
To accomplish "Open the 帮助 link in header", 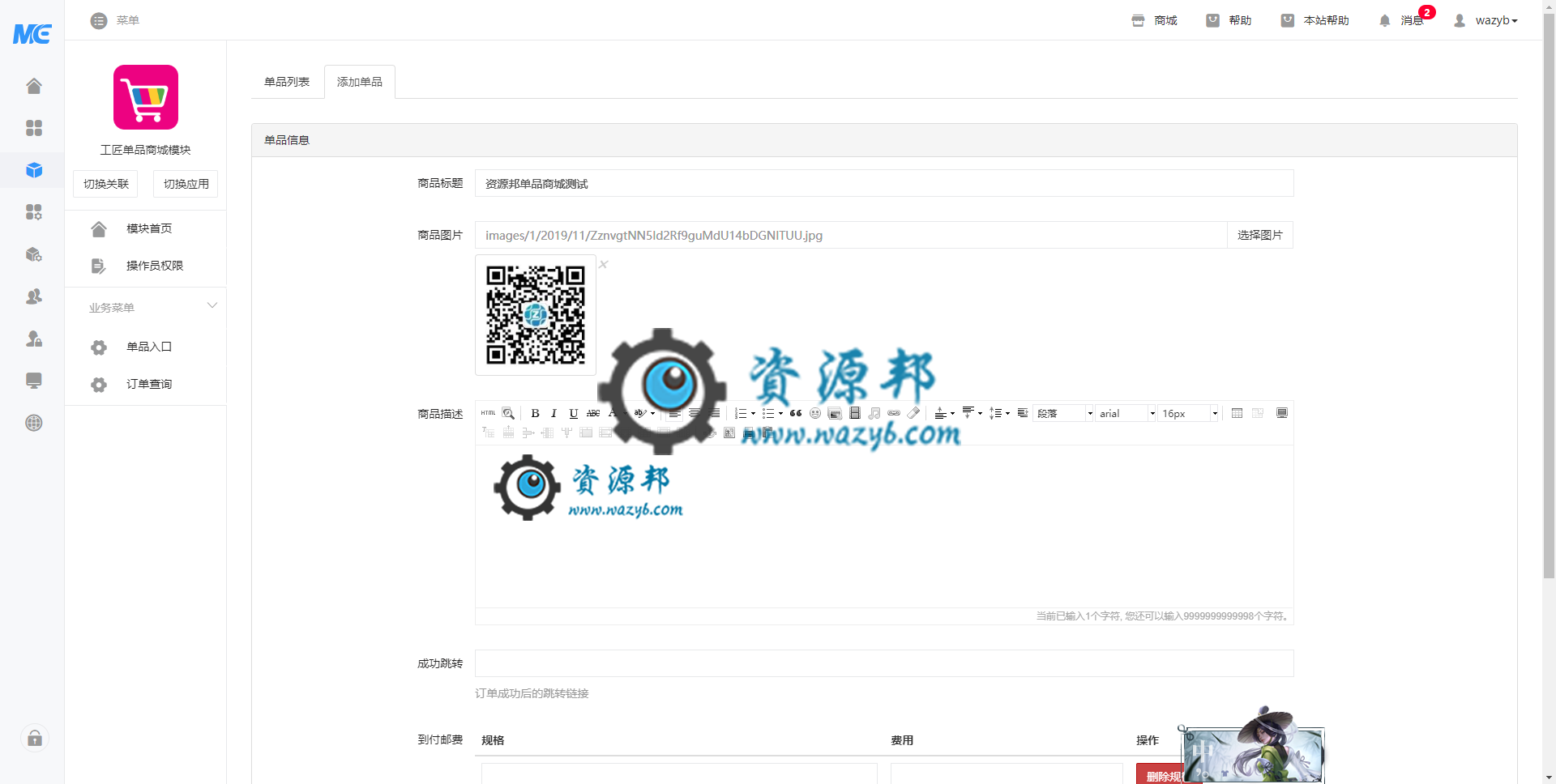I will (x=1229, y=20).
